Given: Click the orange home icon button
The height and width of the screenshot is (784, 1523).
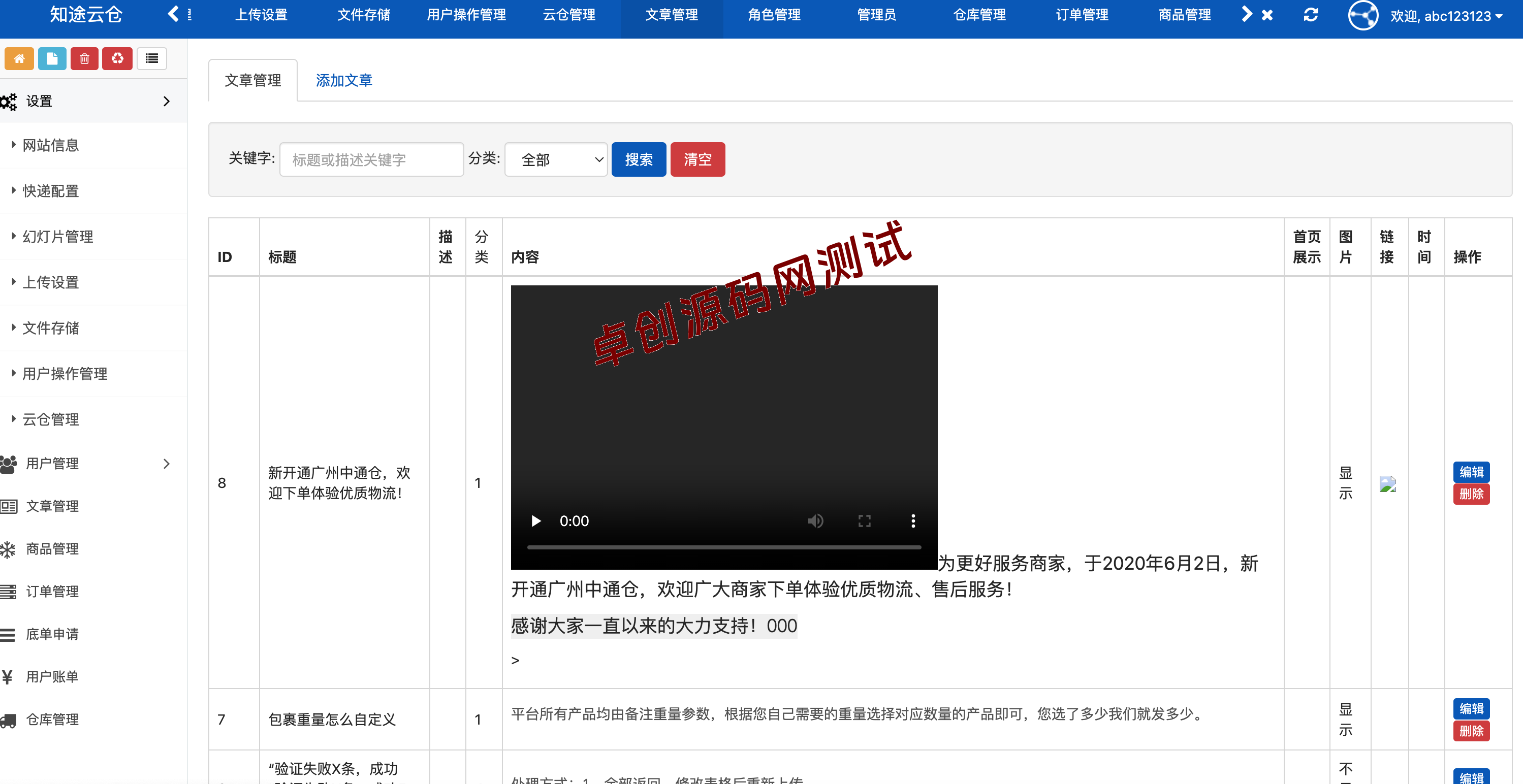Looking at the screenshot, I should pyautogui.click(x=19, y=58).
